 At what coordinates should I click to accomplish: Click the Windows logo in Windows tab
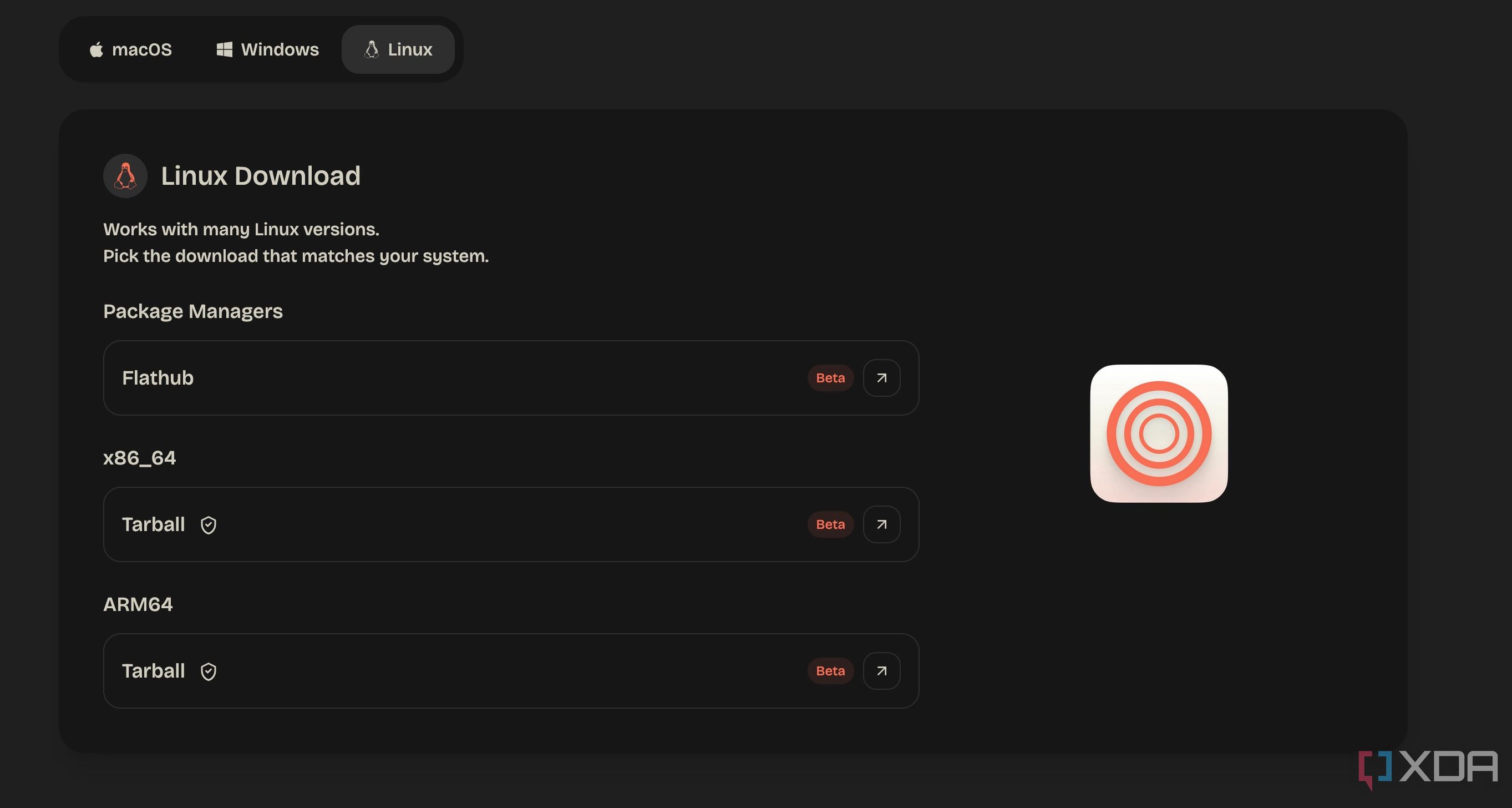tap(224, 49)
